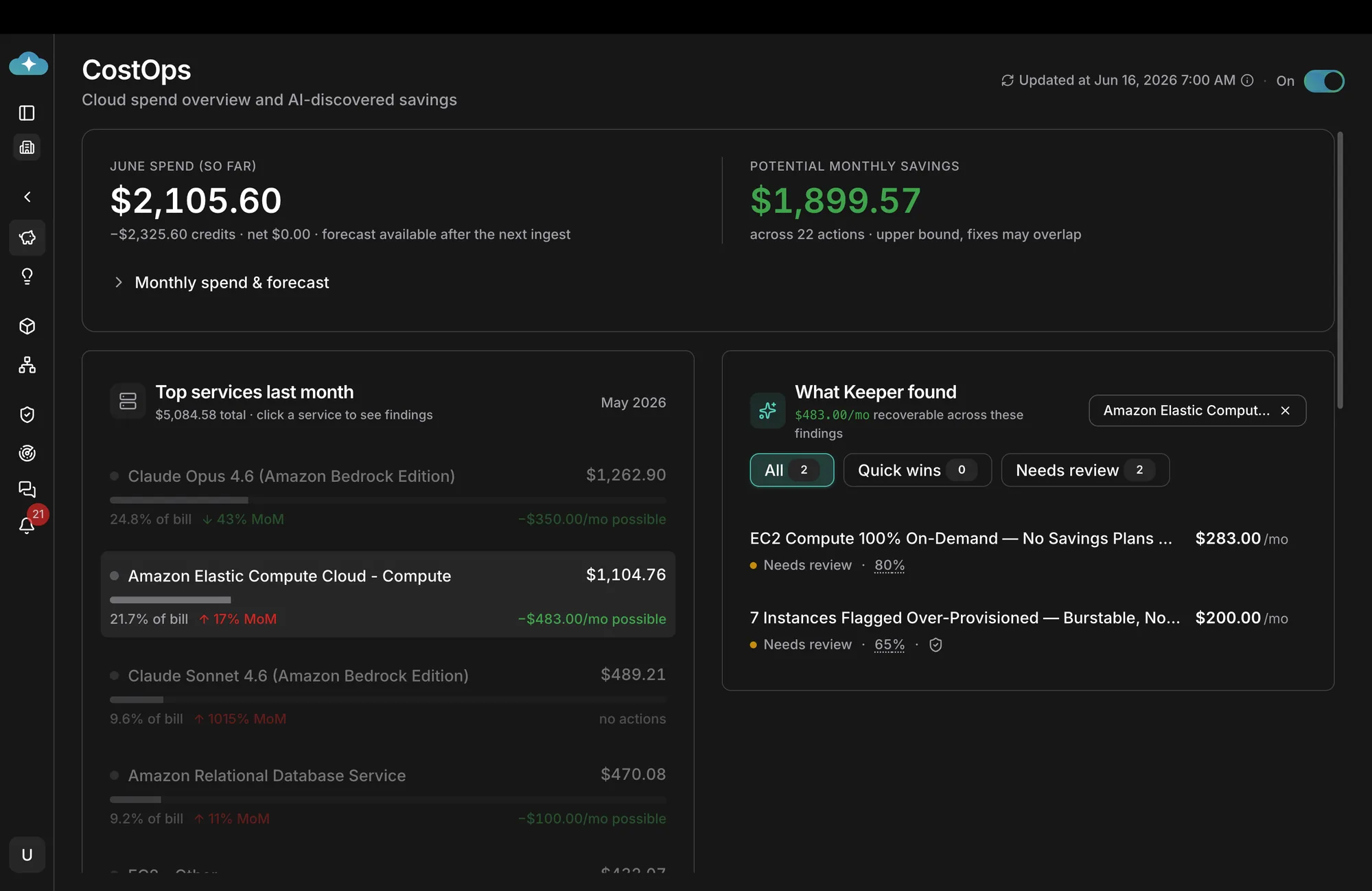Image resolution: width=1372 pixels, height=891 pixels.
Task: Click -$350.00/mo possible savings text
Action: pyautogui.click(x=592, y=519)
